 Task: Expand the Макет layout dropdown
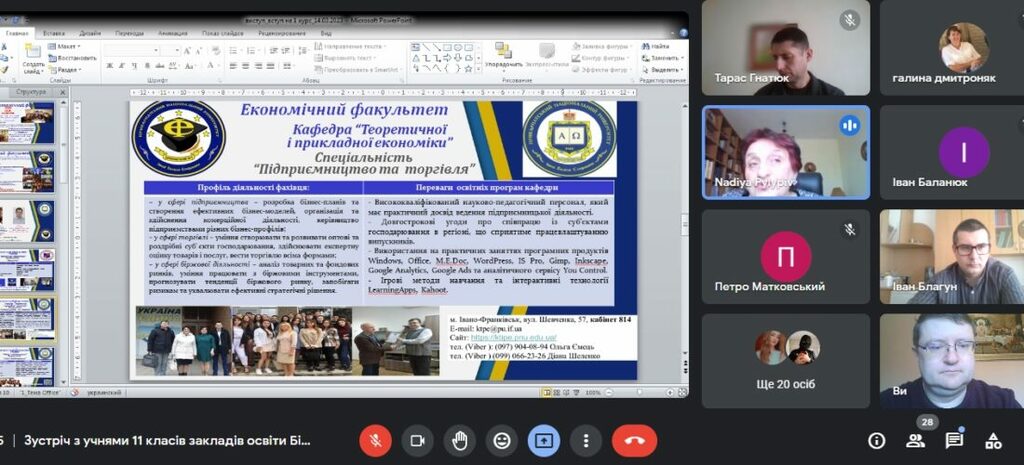[66, 46]
